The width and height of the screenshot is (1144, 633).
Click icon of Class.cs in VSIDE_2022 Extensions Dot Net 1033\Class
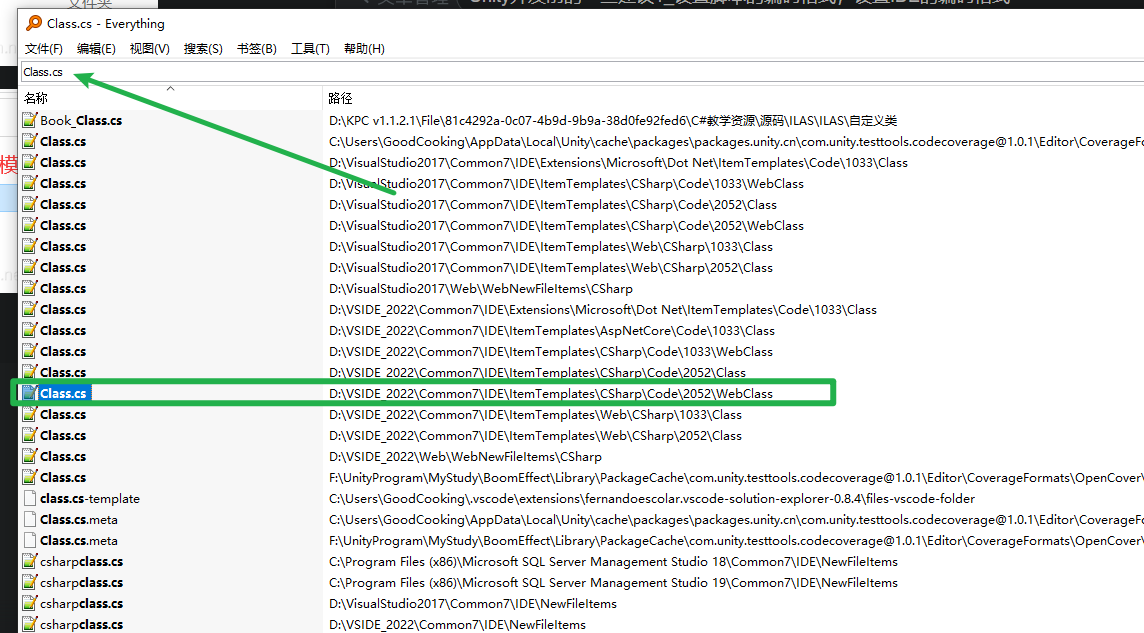[30, 309]
